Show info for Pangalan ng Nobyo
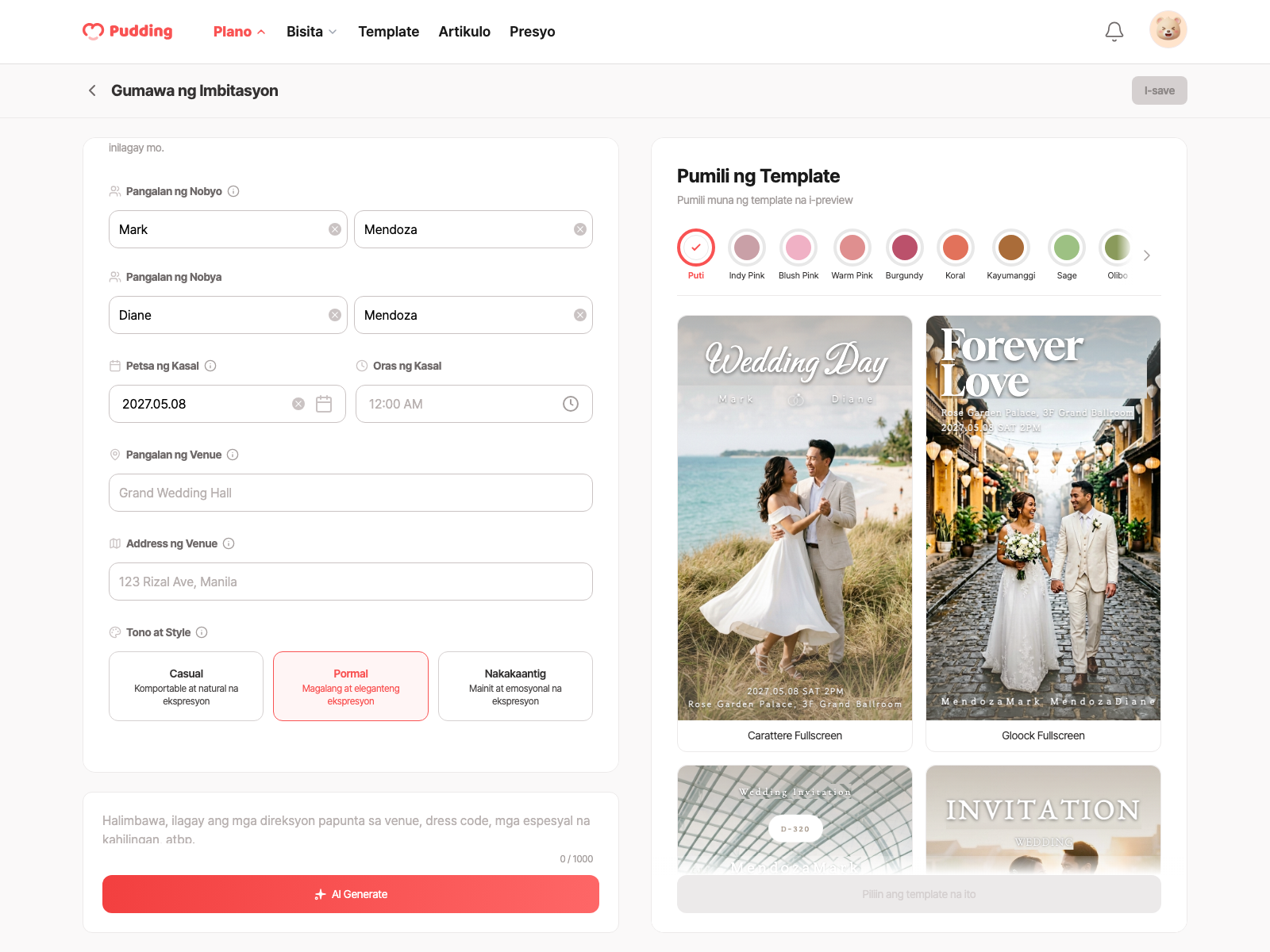The height and width of the screenshot is (952, 1270). [x=233, y=191]
